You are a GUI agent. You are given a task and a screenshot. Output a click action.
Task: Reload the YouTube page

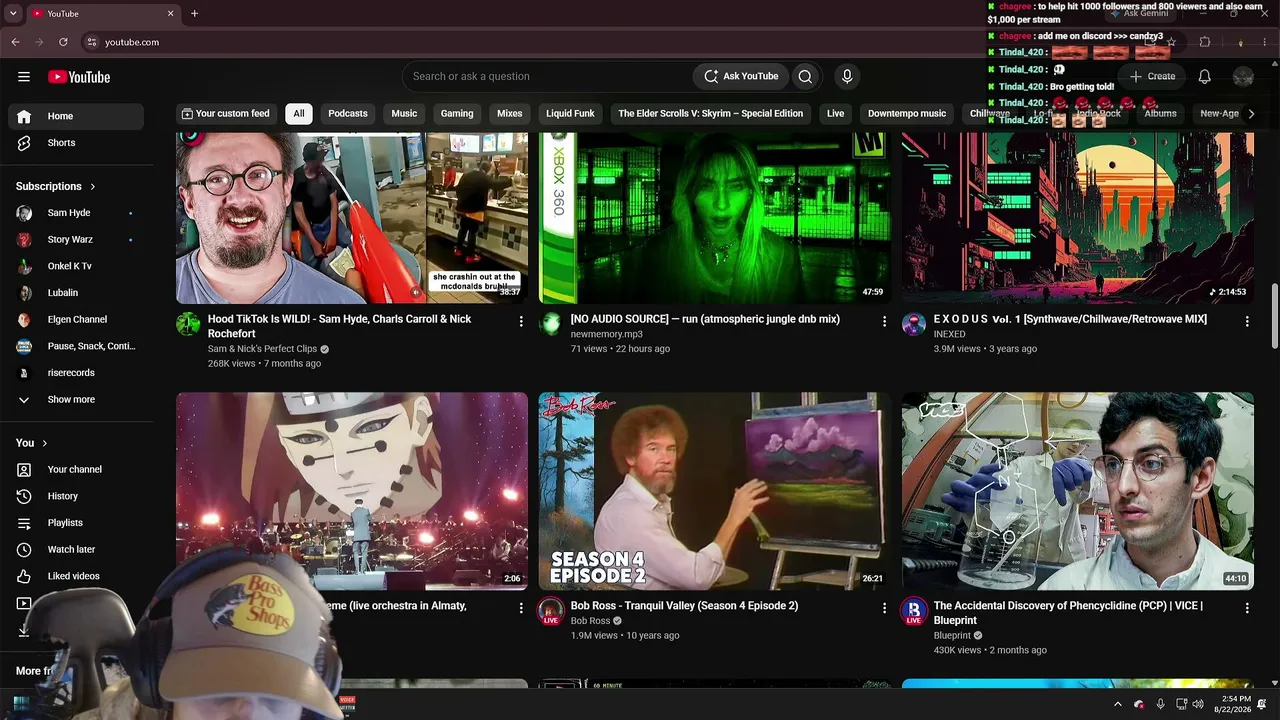63,42
